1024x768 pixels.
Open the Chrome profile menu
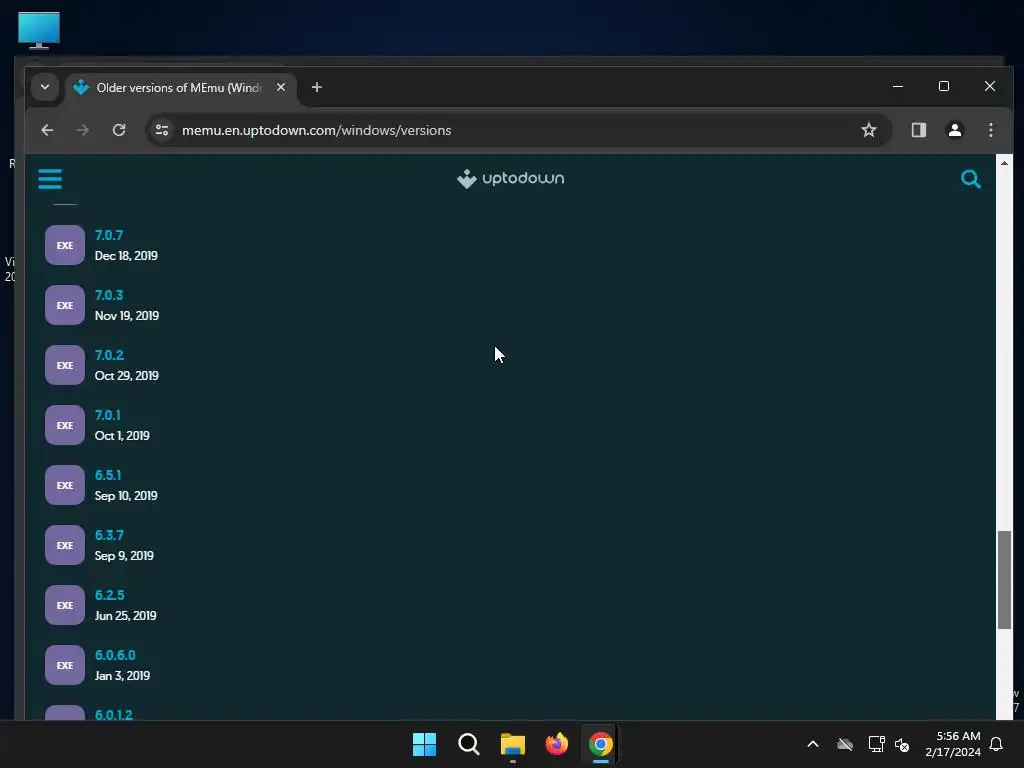(955, 130)
